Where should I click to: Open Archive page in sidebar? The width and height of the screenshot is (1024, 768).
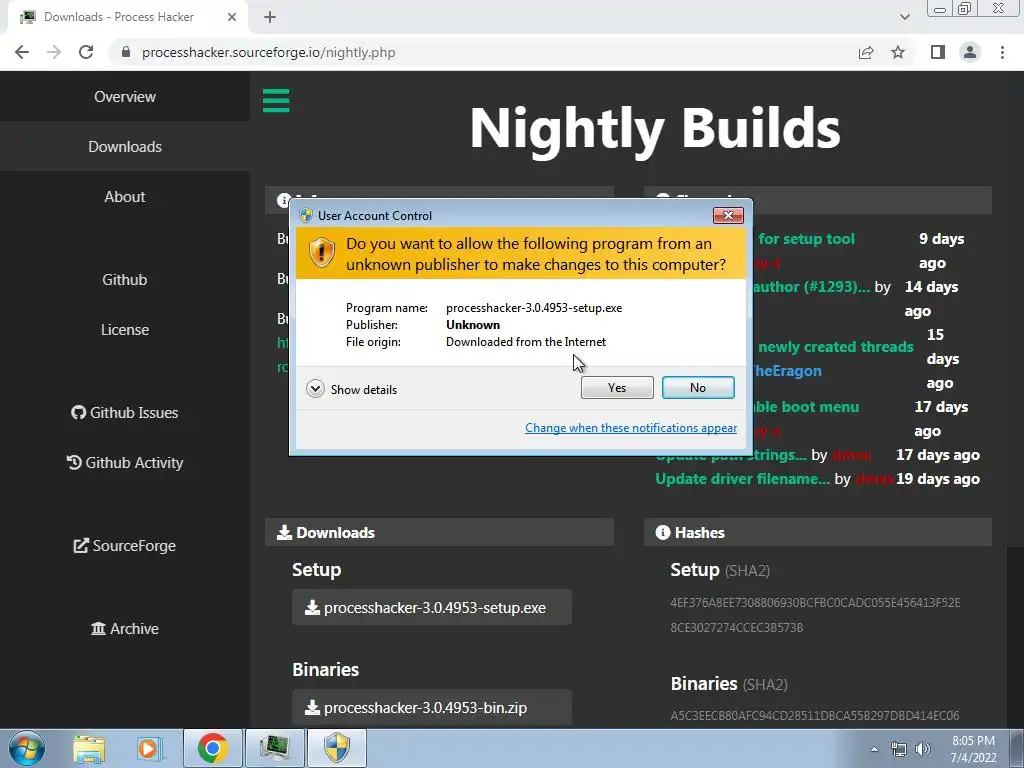pos(125,629)
